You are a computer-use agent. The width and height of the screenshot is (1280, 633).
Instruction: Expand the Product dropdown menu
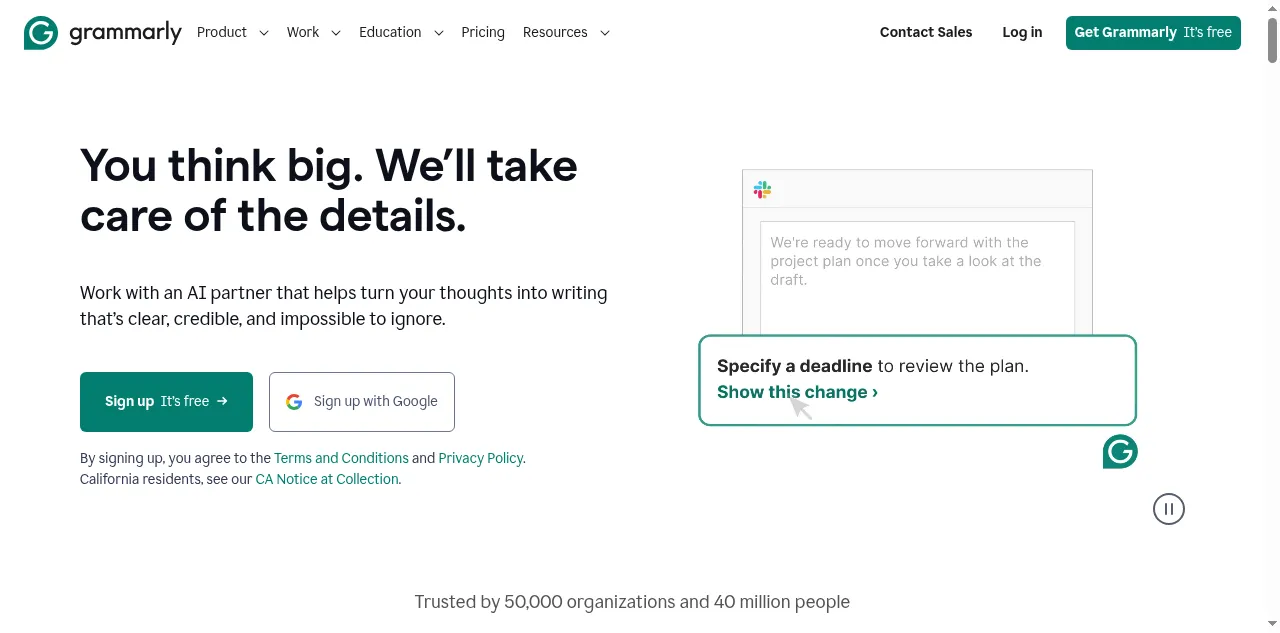232,32
